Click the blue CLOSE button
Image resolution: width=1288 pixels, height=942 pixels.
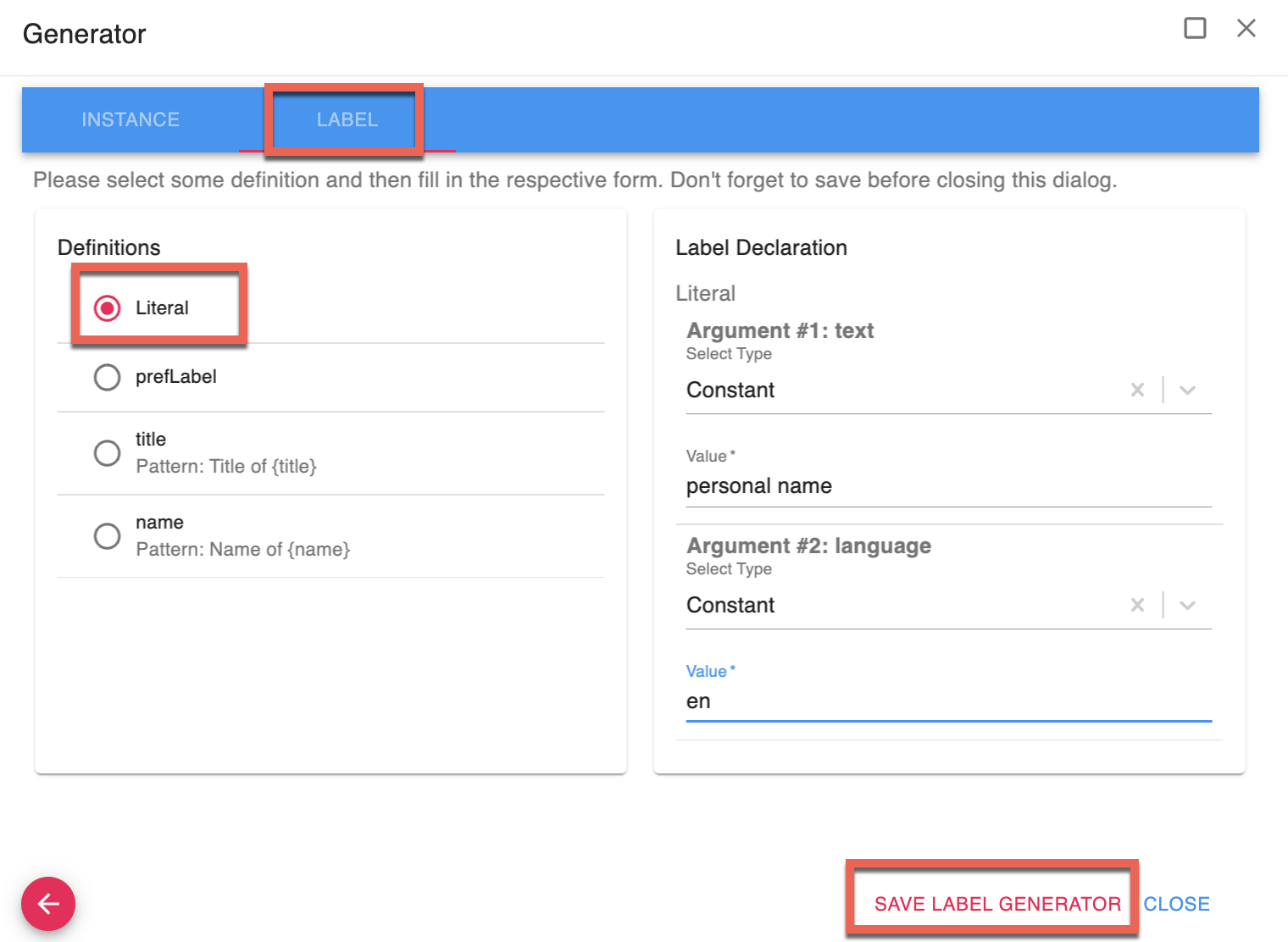tap(1176, 904)
